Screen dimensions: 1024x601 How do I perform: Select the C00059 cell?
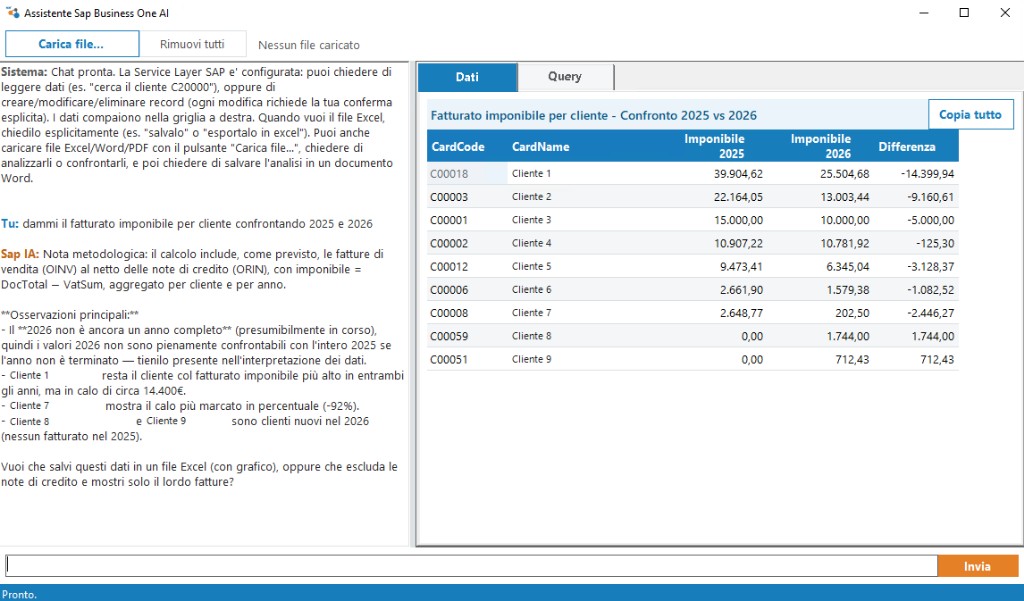tap(468, 336)
